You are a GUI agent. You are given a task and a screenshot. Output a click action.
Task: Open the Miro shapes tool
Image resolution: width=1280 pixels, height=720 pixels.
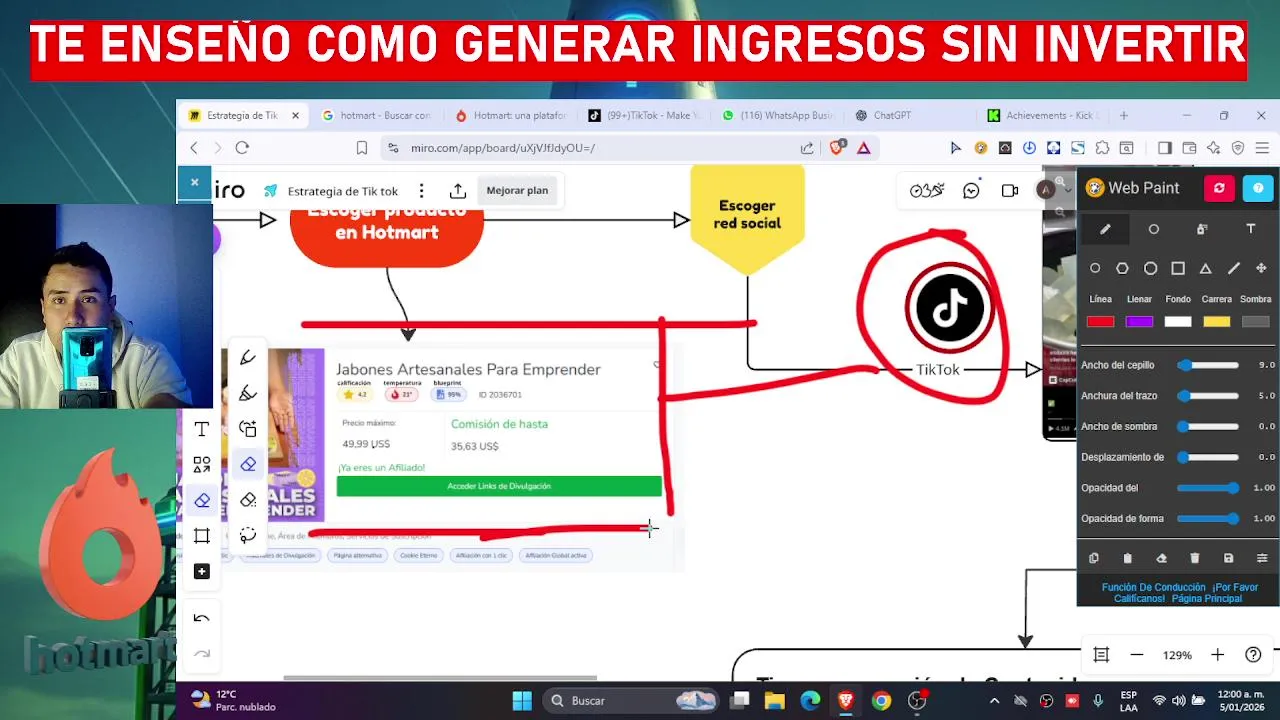pos(201,465)
